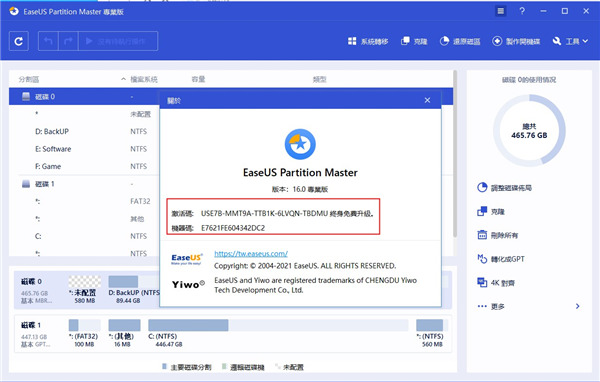Click the redo arrow in toolbar

pos(68,41)
